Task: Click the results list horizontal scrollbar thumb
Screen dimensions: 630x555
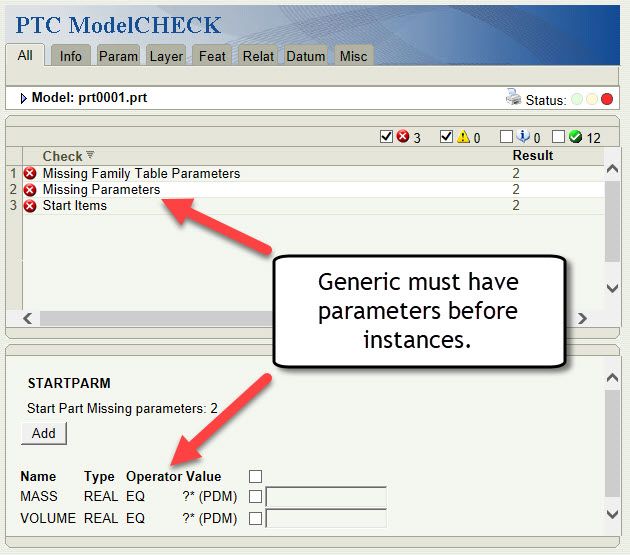Action: 156,319
